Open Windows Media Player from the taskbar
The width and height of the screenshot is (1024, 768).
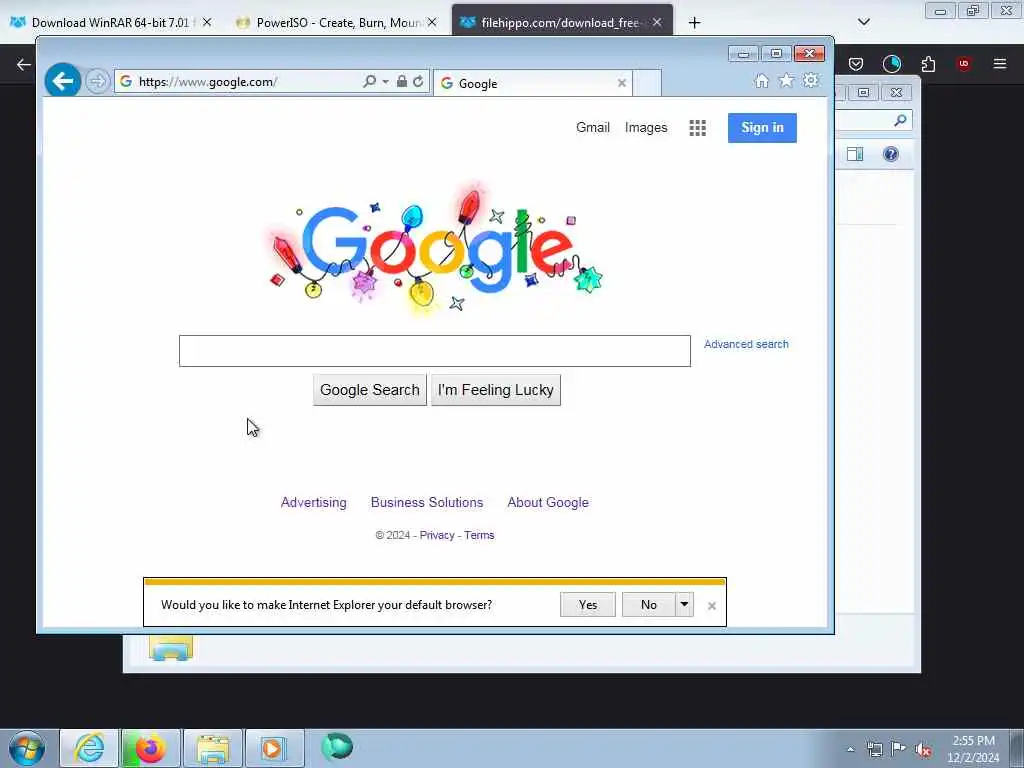pos(274,748)
